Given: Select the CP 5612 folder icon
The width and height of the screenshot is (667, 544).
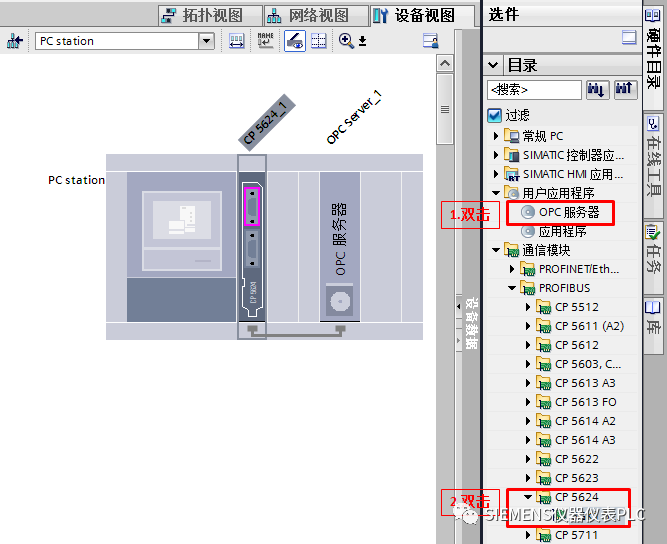Looking at the screenshot, I should pos(544,345).
